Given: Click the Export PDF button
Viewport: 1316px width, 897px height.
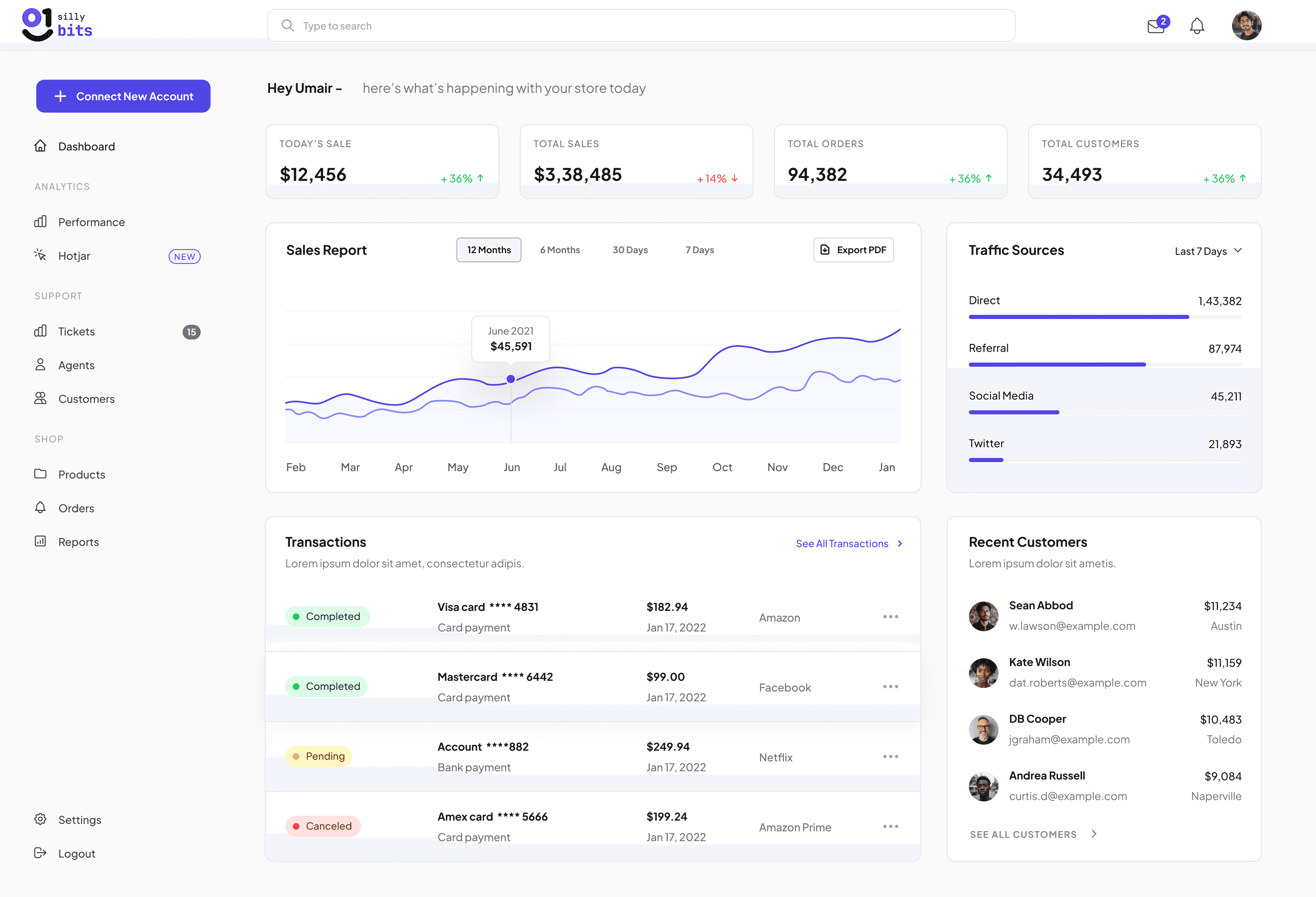Looking at the screenshot, I should [x=853, y=250].
